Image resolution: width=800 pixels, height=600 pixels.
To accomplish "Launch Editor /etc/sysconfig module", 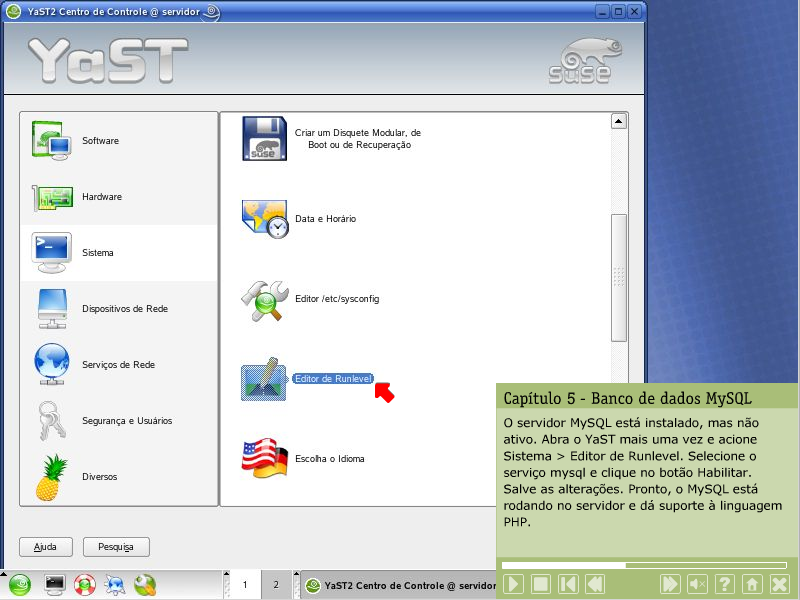I will click(x=265, y=299).
